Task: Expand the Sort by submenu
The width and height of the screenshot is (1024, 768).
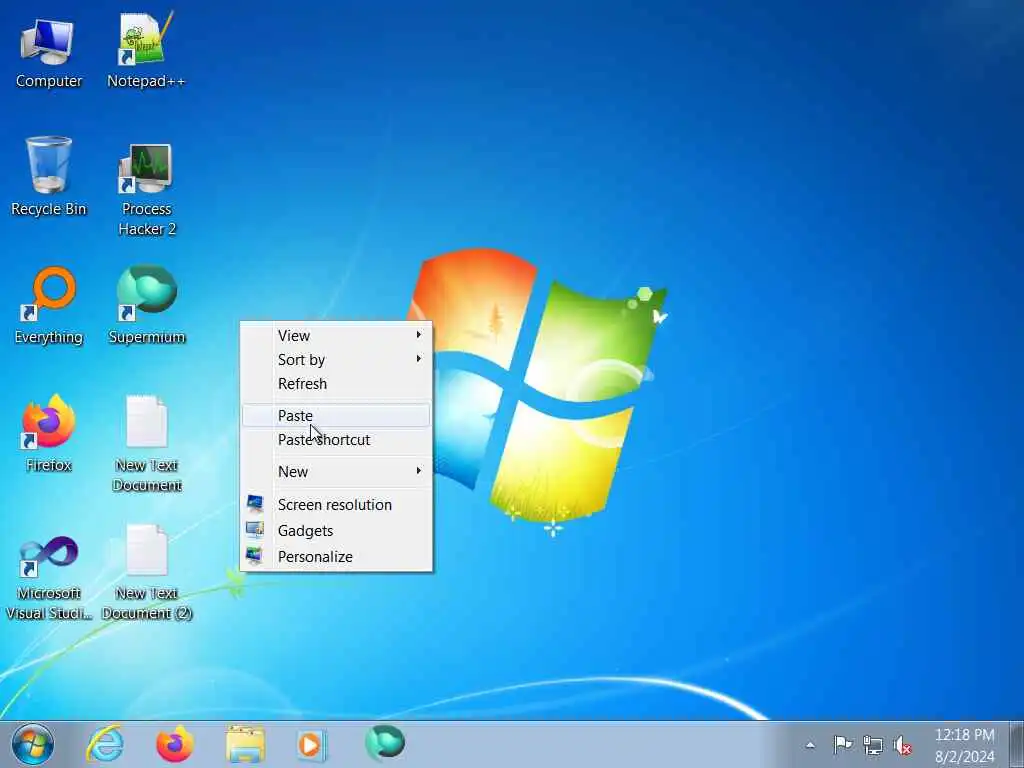Action: [336, 360]
